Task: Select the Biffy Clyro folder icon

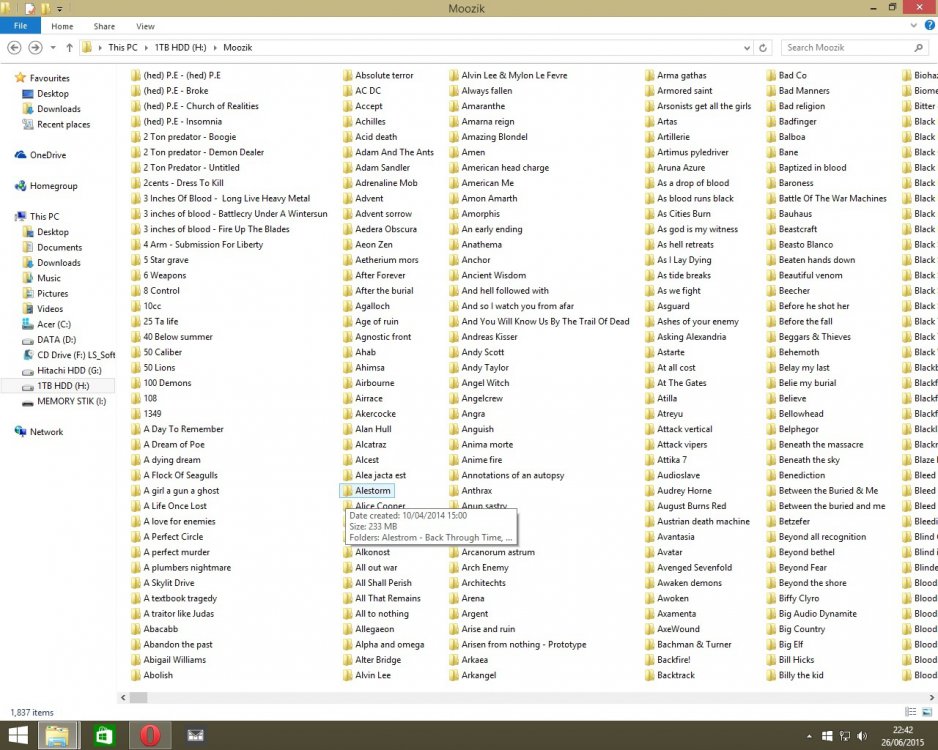Action: [771, 599]
